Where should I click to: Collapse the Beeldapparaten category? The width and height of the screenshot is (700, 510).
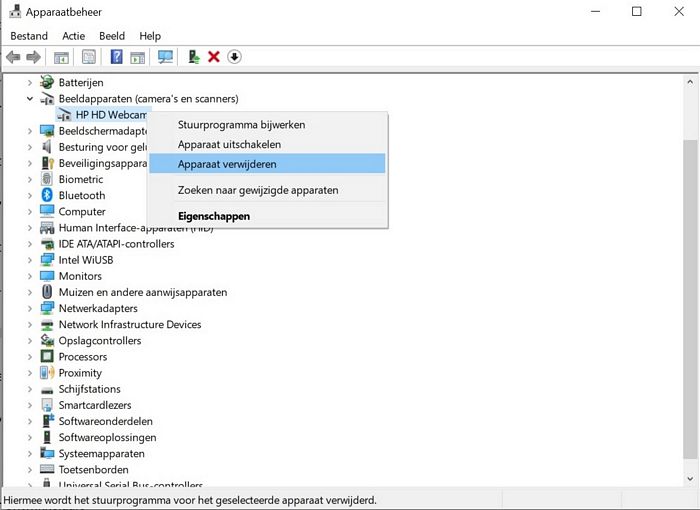pos(30,99)
